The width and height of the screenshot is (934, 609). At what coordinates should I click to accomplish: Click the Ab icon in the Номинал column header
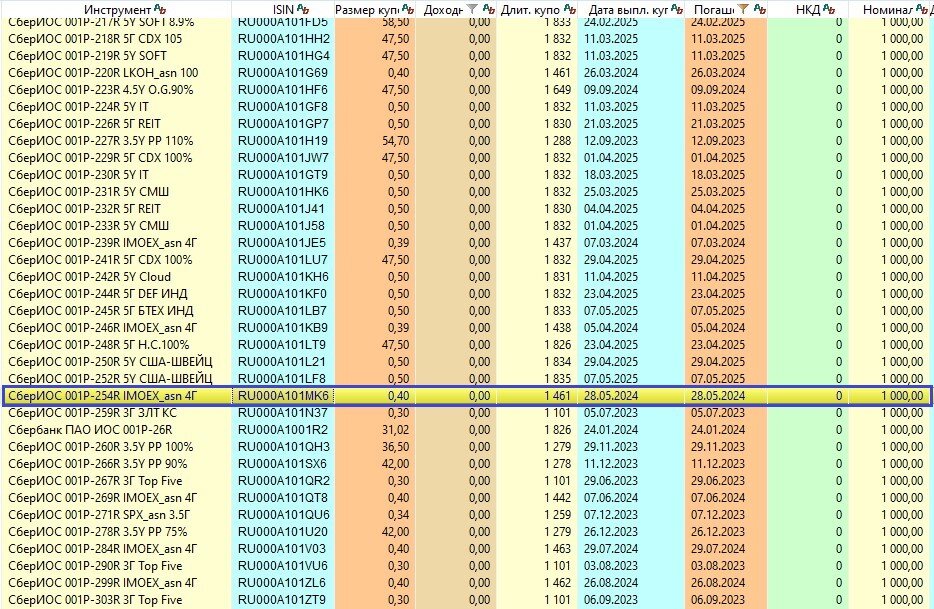(921, 9)
